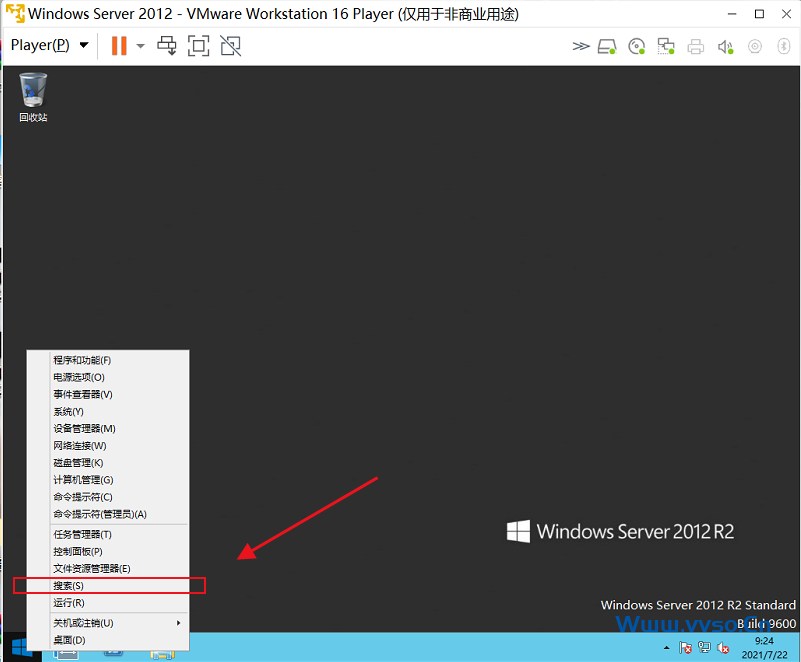Open the Player(P) dropdown menu
The image size is (801, 662).
pos(49,45)
